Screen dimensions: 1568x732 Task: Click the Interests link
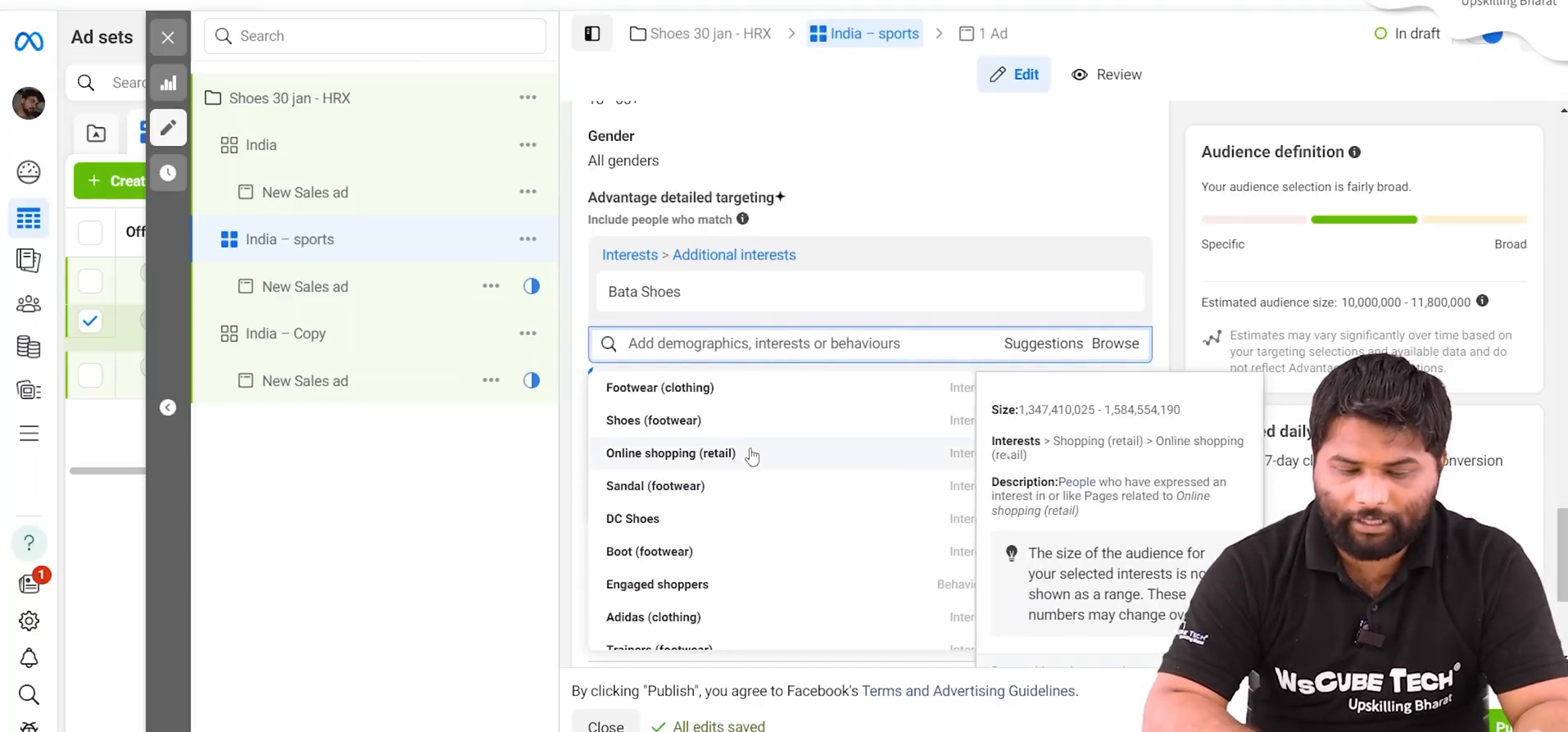(630, 255)
